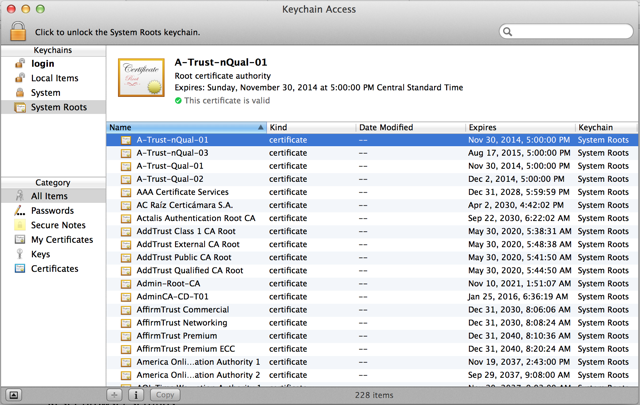
Task: Show the Secure Notes category
Action: click(53, 225)
